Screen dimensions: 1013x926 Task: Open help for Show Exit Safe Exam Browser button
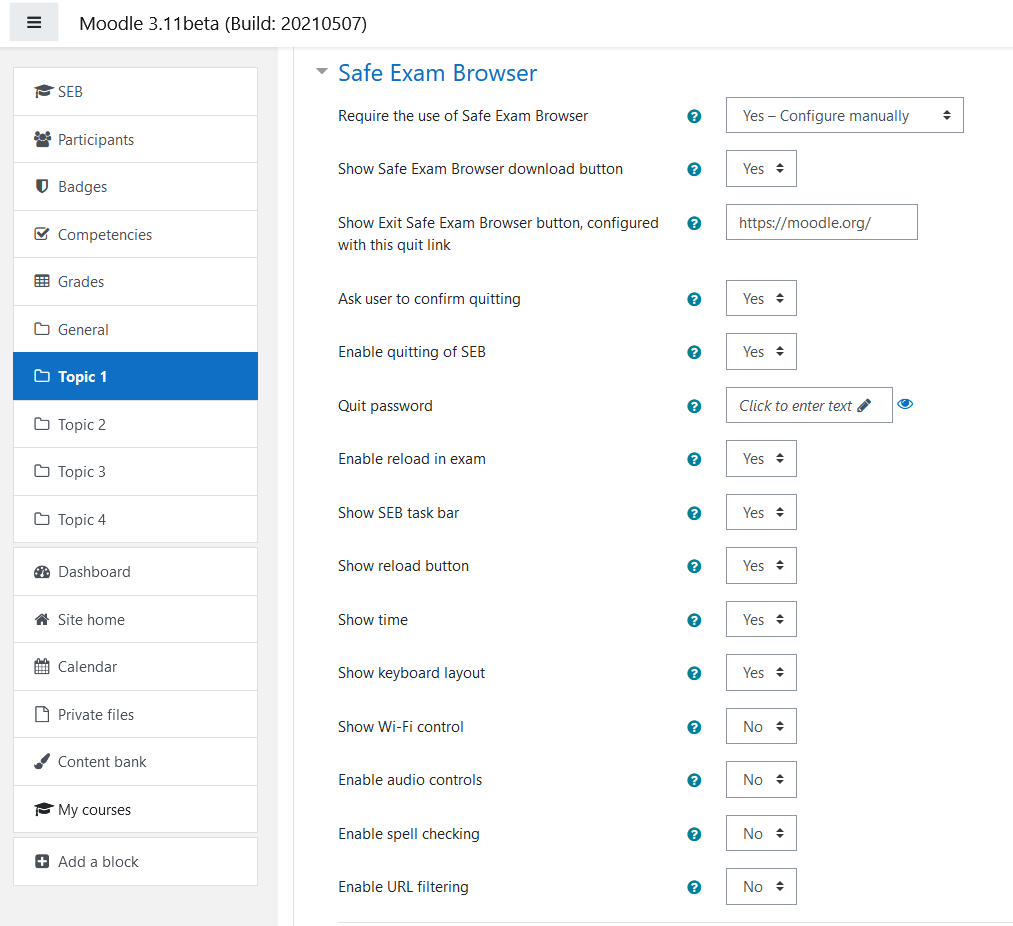pos(694,224)
